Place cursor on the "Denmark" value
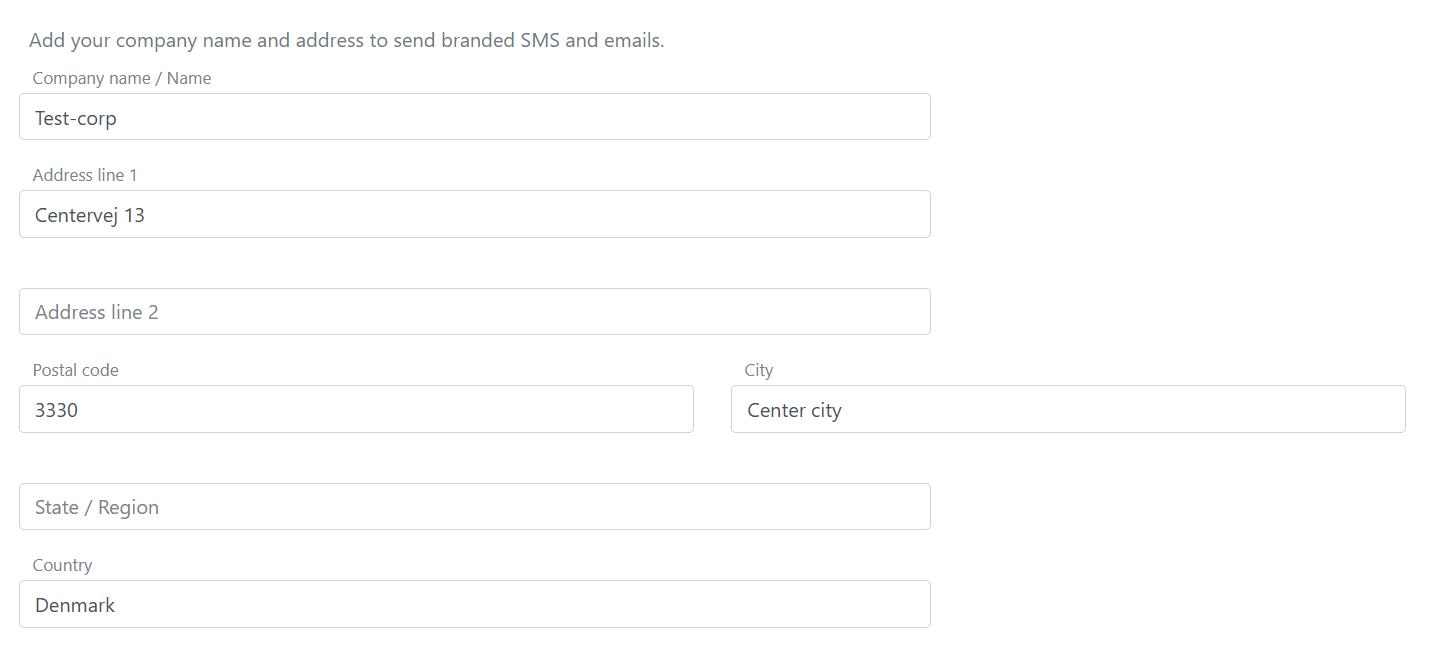The height and width of the screenshot is (653, 1430). pos(75,605)
